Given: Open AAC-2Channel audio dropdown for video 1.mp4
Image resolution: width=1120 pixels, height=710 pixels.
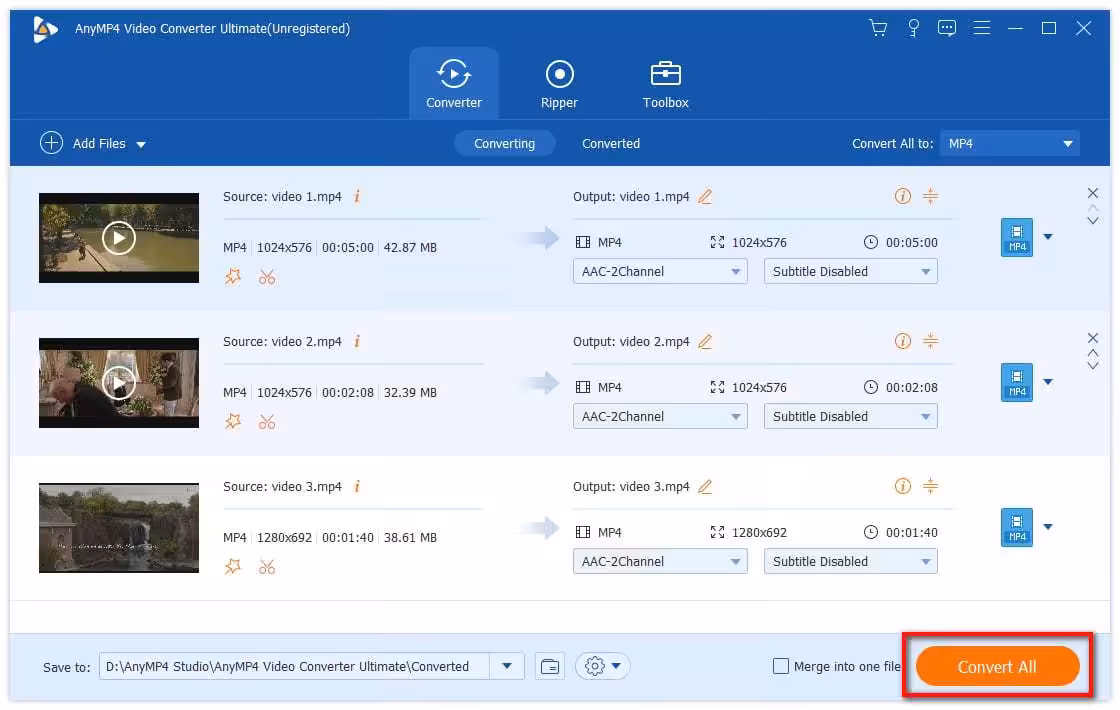Looking at the screenshot, I should [659, 271].
